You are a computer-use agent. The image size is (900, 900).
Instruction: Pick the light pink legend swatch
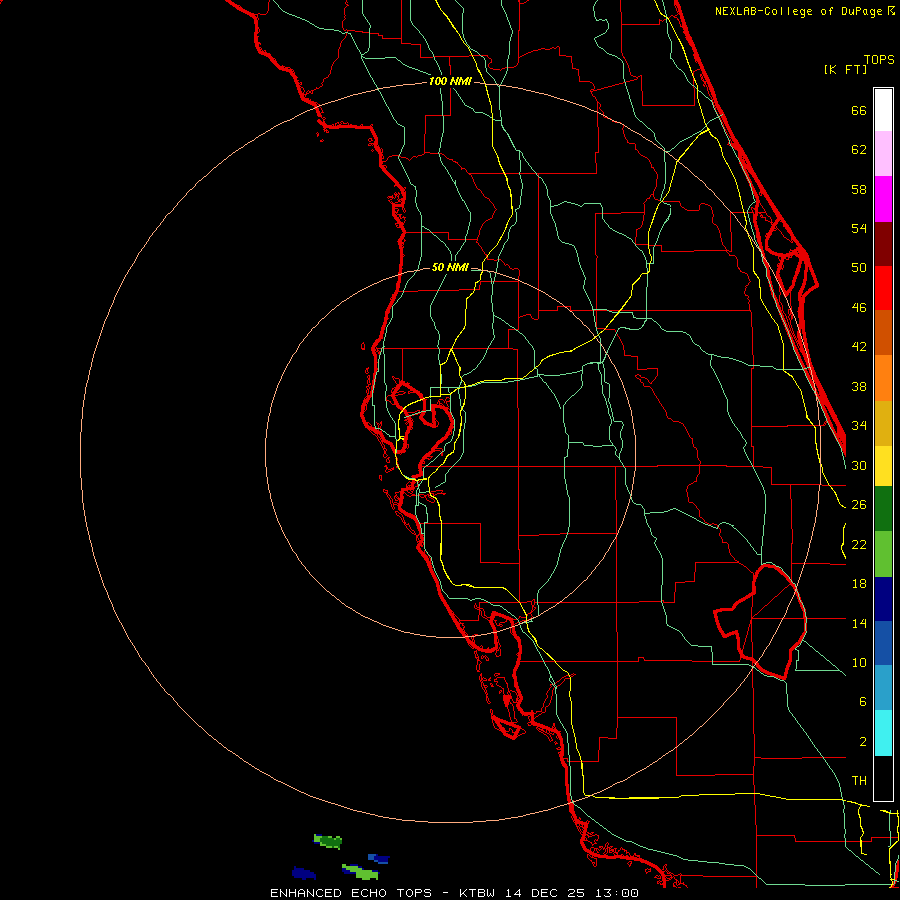[x=883, y=154]
